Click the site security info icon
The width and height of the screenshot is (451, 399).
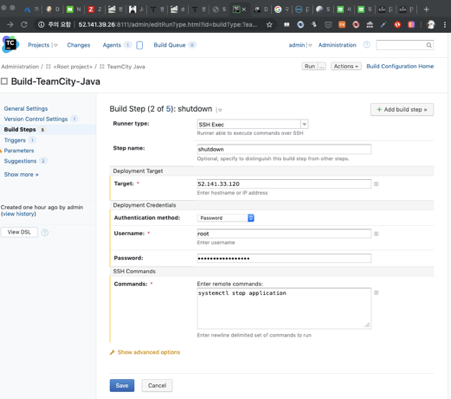41,24
